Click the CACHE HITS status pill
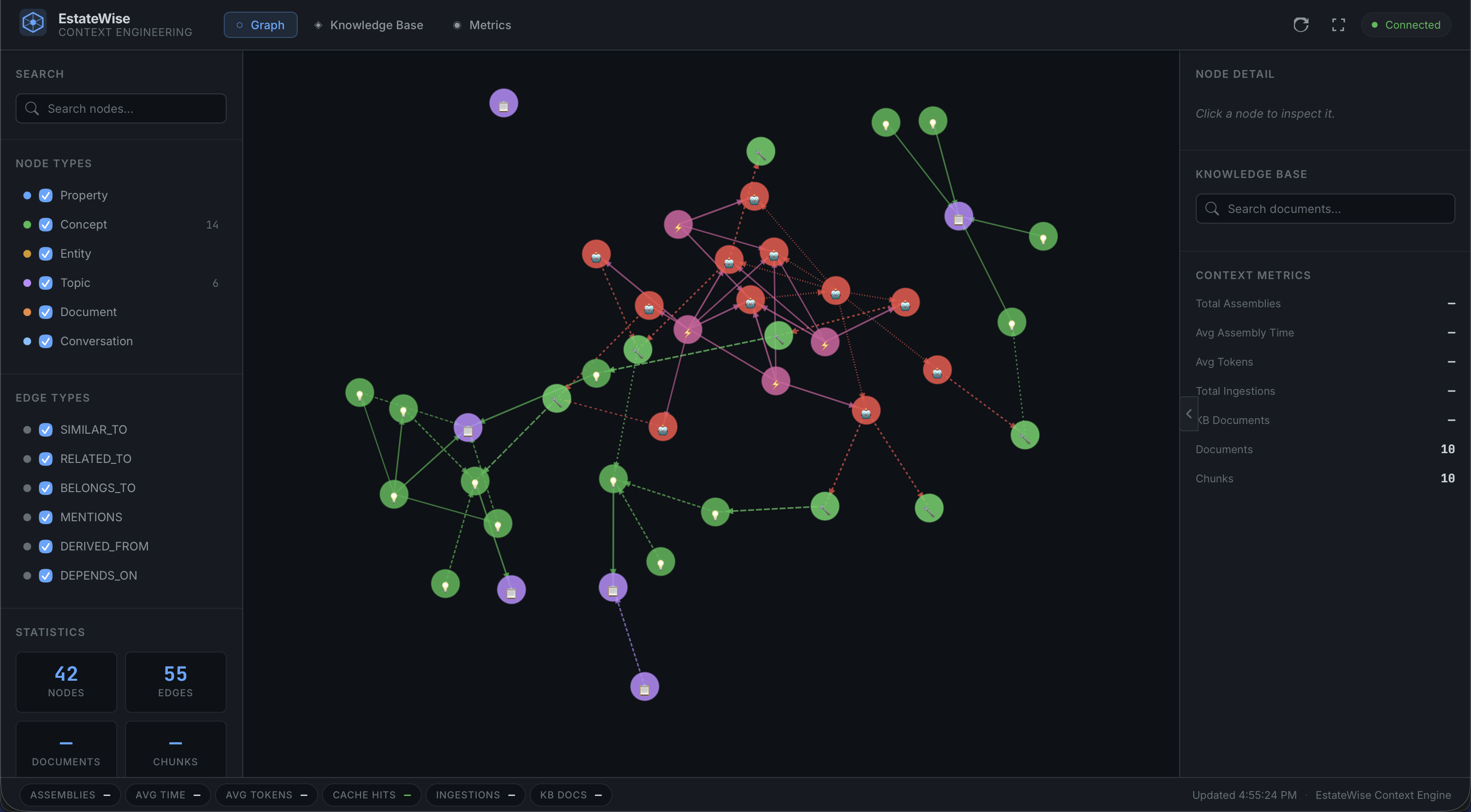The image size is (1471, 812). tap(372, 794)
